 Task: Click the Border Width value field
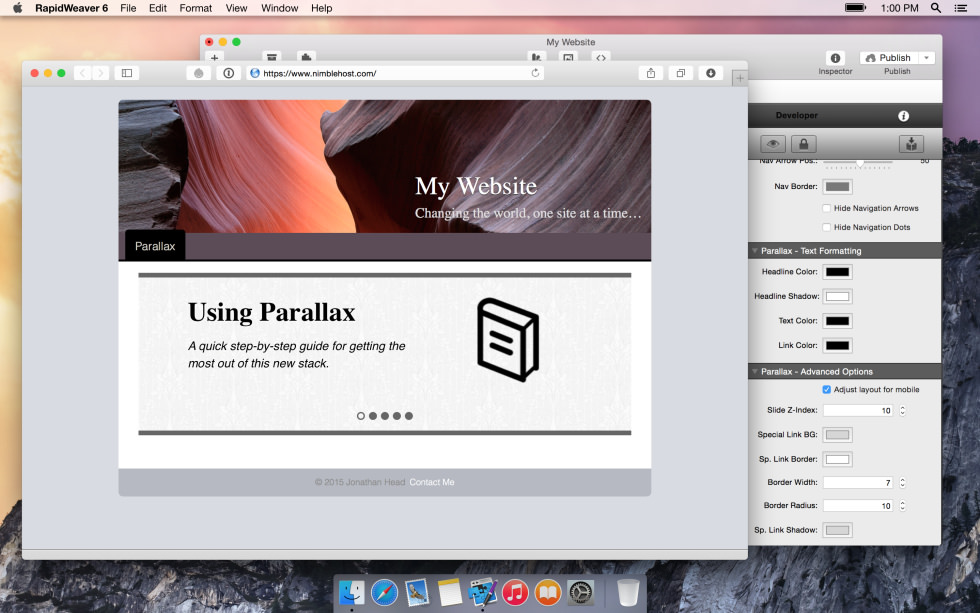pos(859,482)
